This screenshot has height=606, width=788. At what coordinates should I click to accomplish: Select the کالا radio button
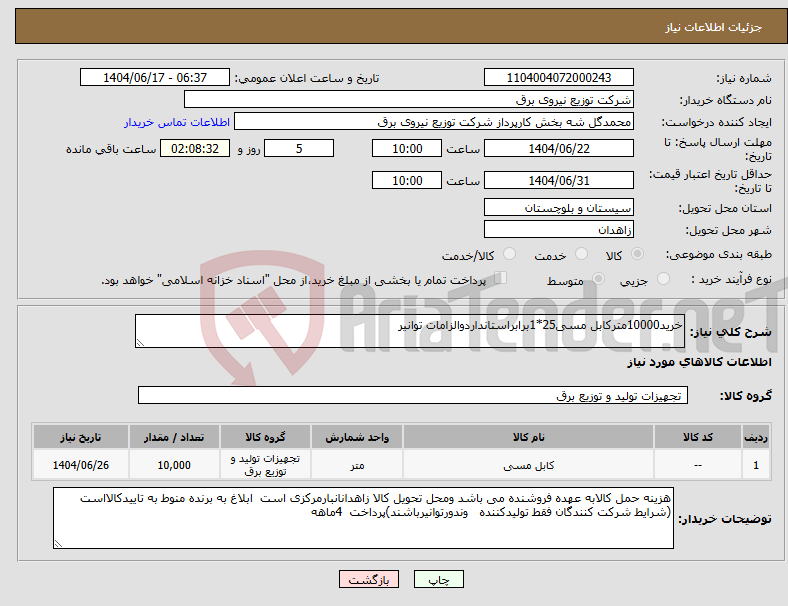(x=637, y=254)
